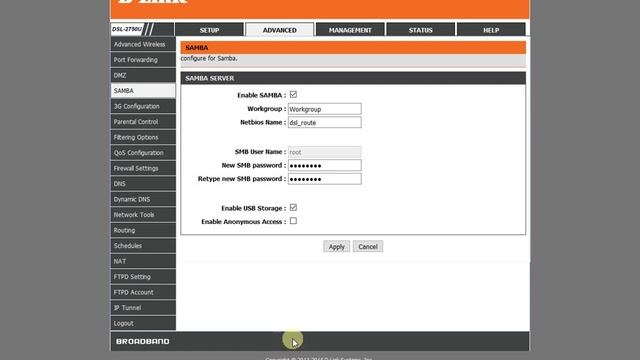Click the BROADBAND footer logo

point(142,341)
